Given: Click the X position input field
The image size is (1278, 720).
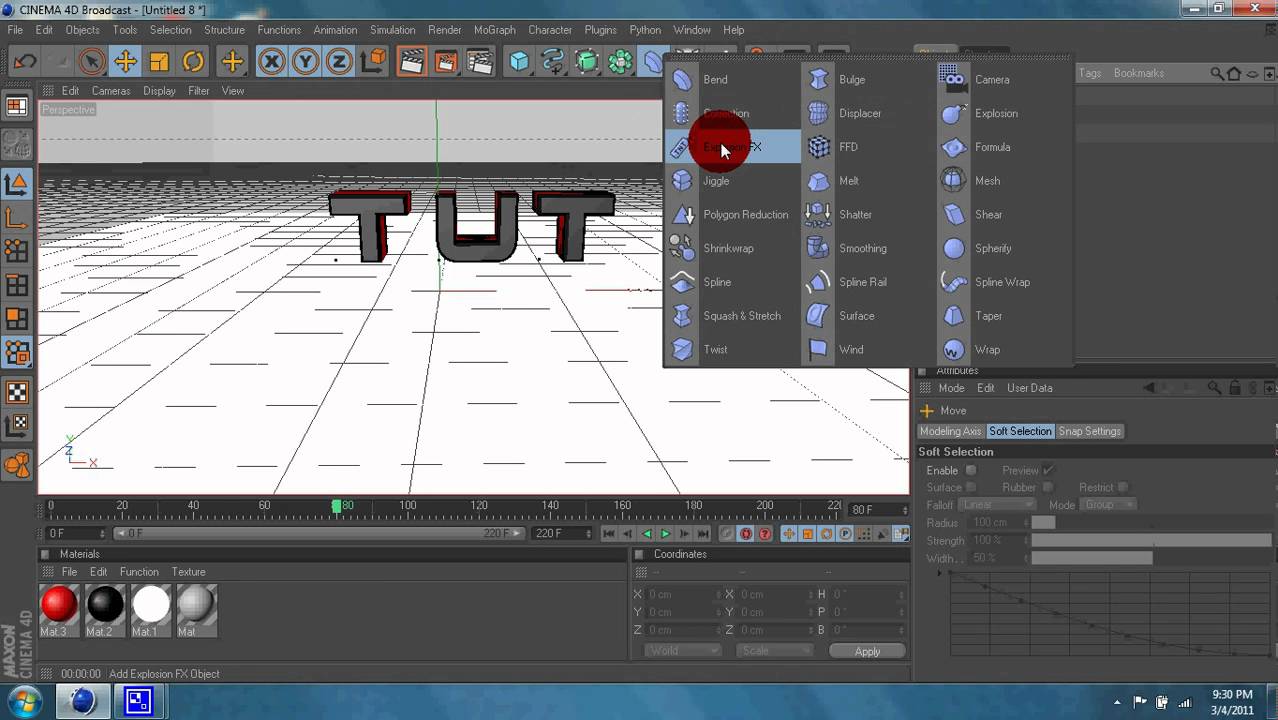Looking at the screenshot, I should (x=683, y=594).
